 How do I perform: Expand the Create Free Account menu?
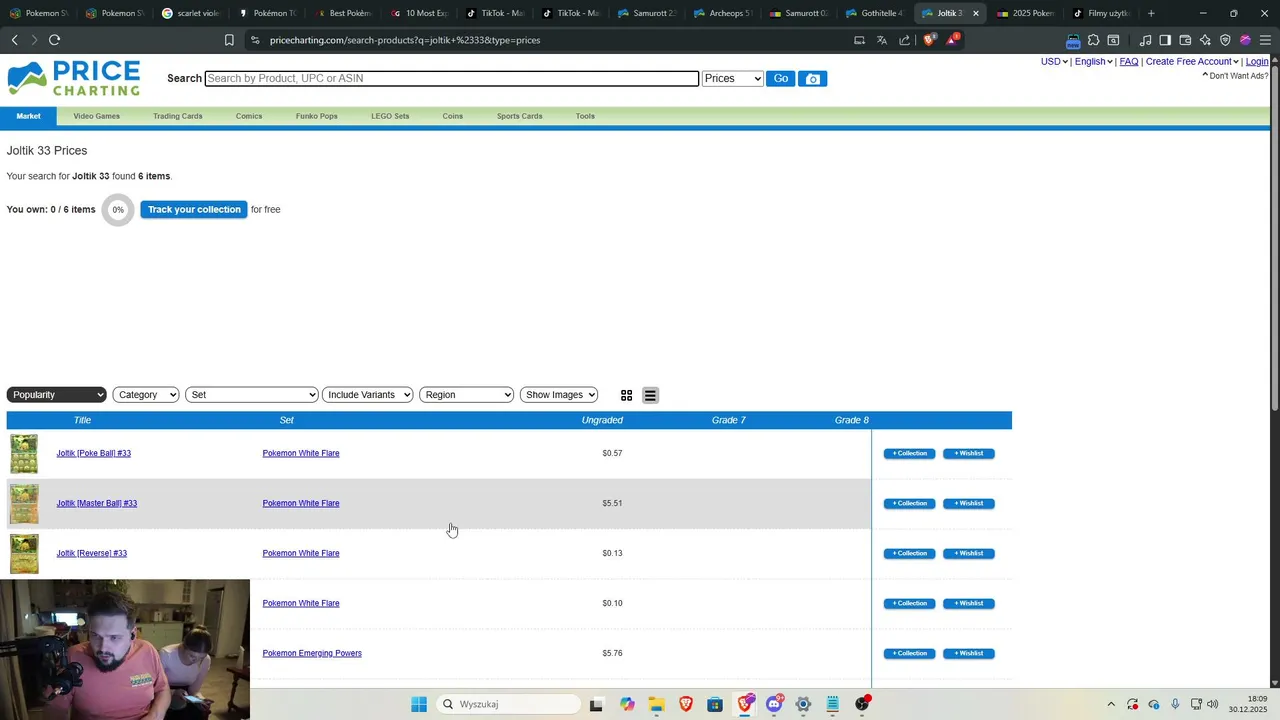pyautogui.click(x=1192, y=62)
